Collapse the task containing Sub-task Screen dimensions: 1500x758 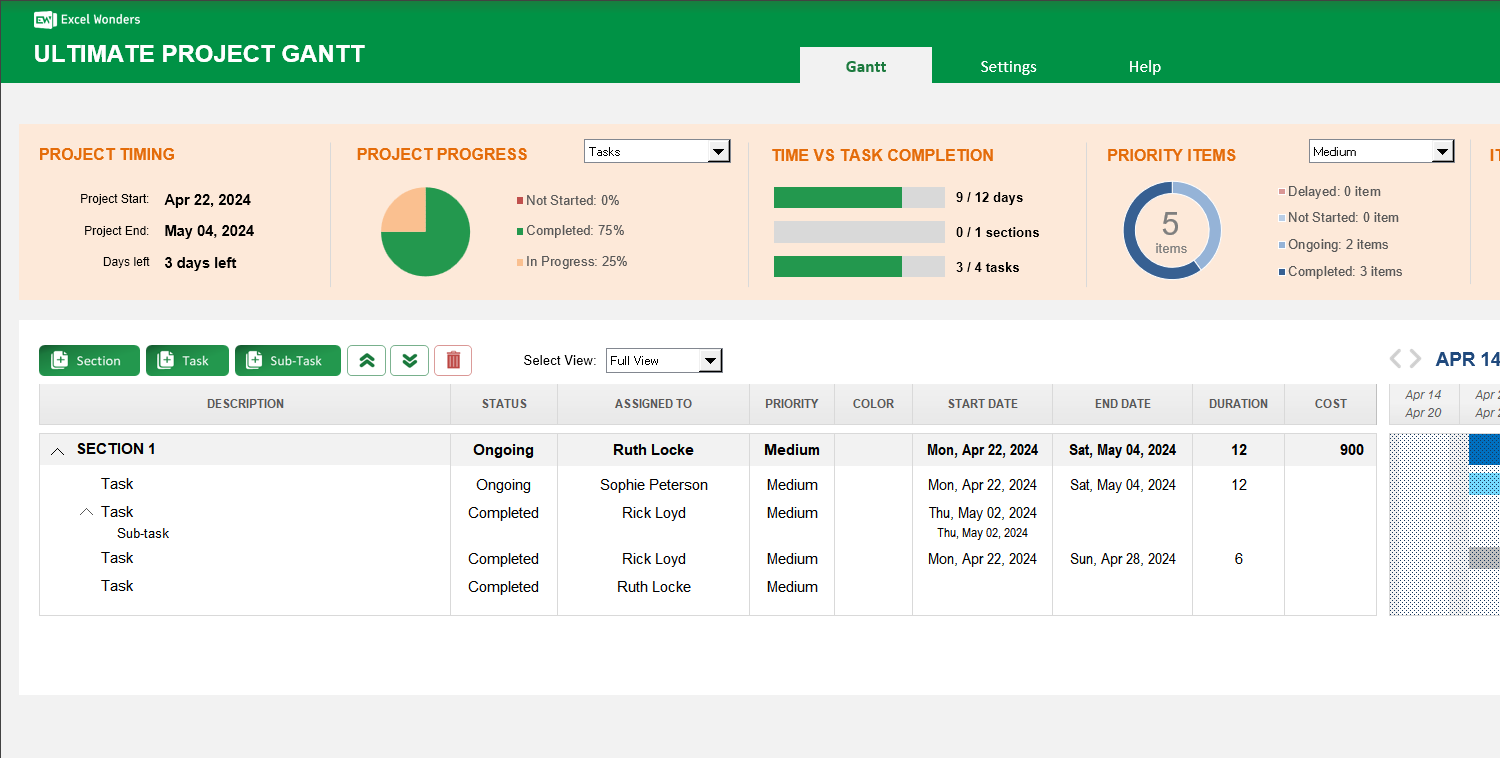pyautogui.click(x=86, y=511)
